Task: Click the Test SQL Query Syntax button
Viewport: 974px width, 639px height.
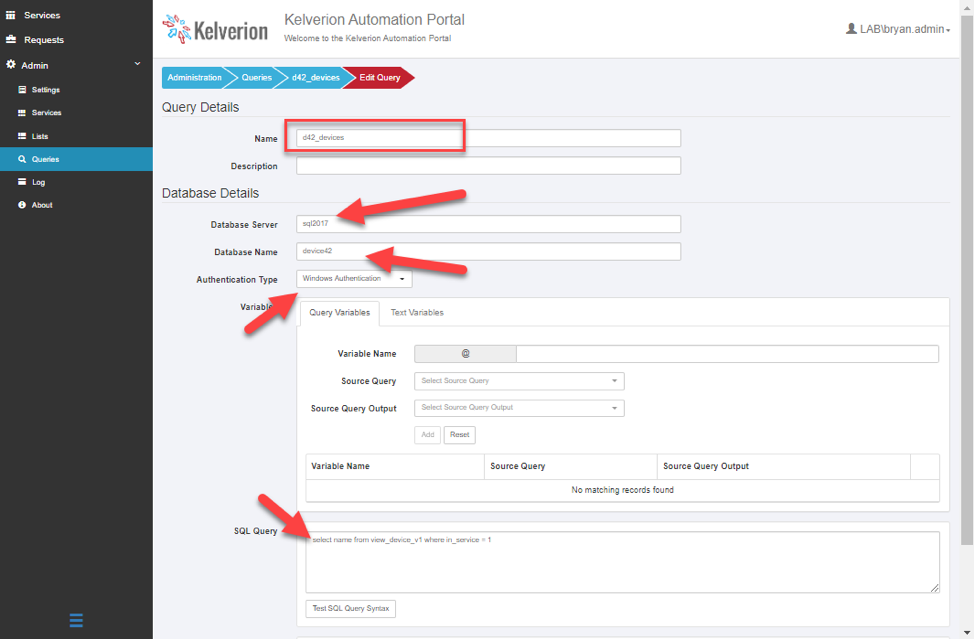Action: pos(351,609)
